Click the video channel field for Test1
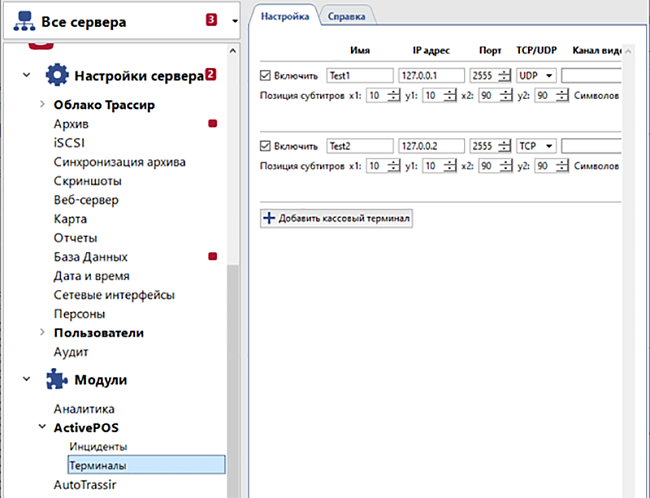The image size is (650, 498). click(x=592, y=75)
